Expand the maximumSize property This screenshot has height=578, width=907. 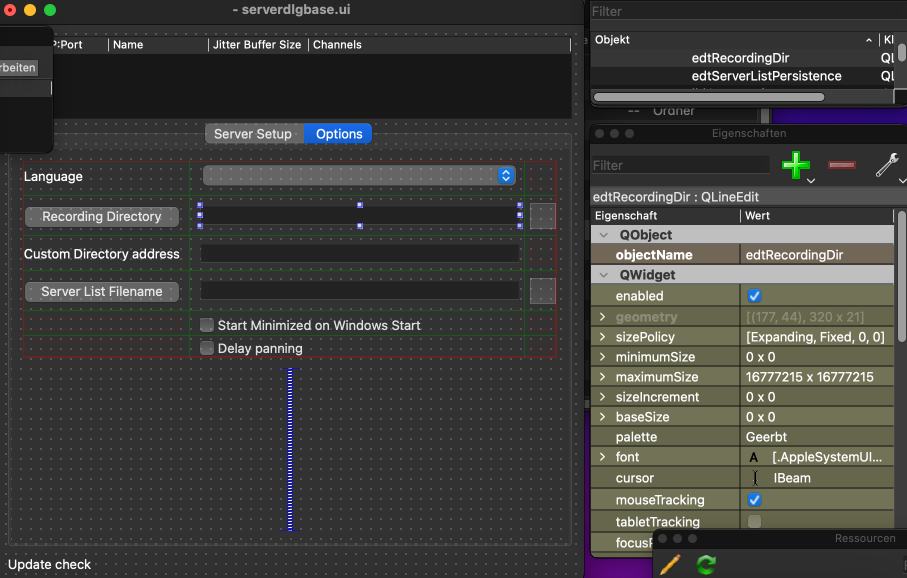602,377
